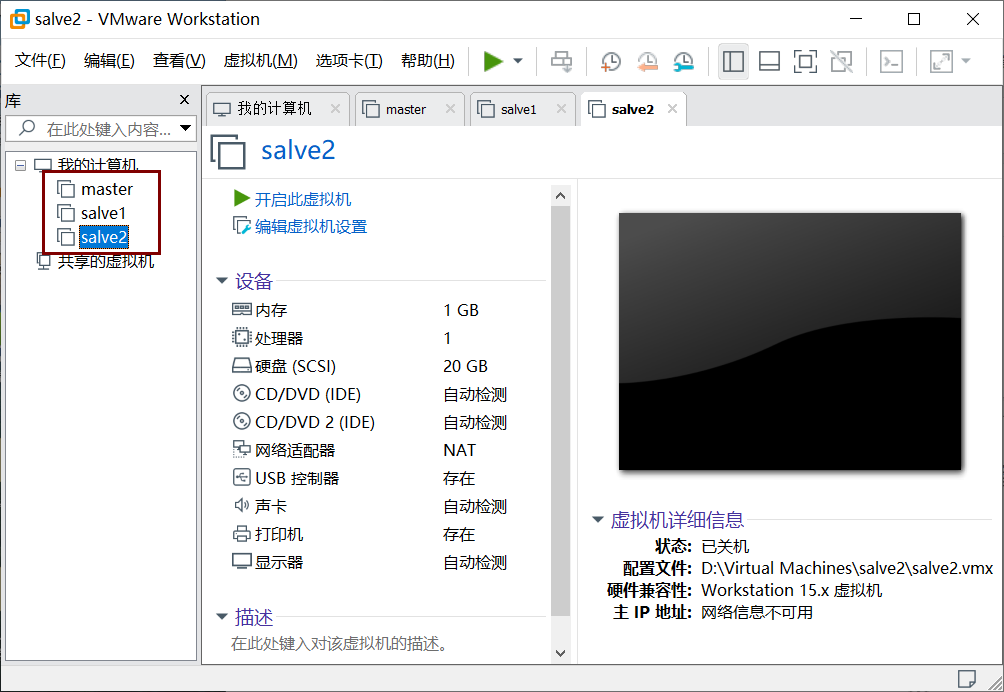1004x692 pixels.
Task: Open the library search filter dropdown arrow
Action: [186, 128]
